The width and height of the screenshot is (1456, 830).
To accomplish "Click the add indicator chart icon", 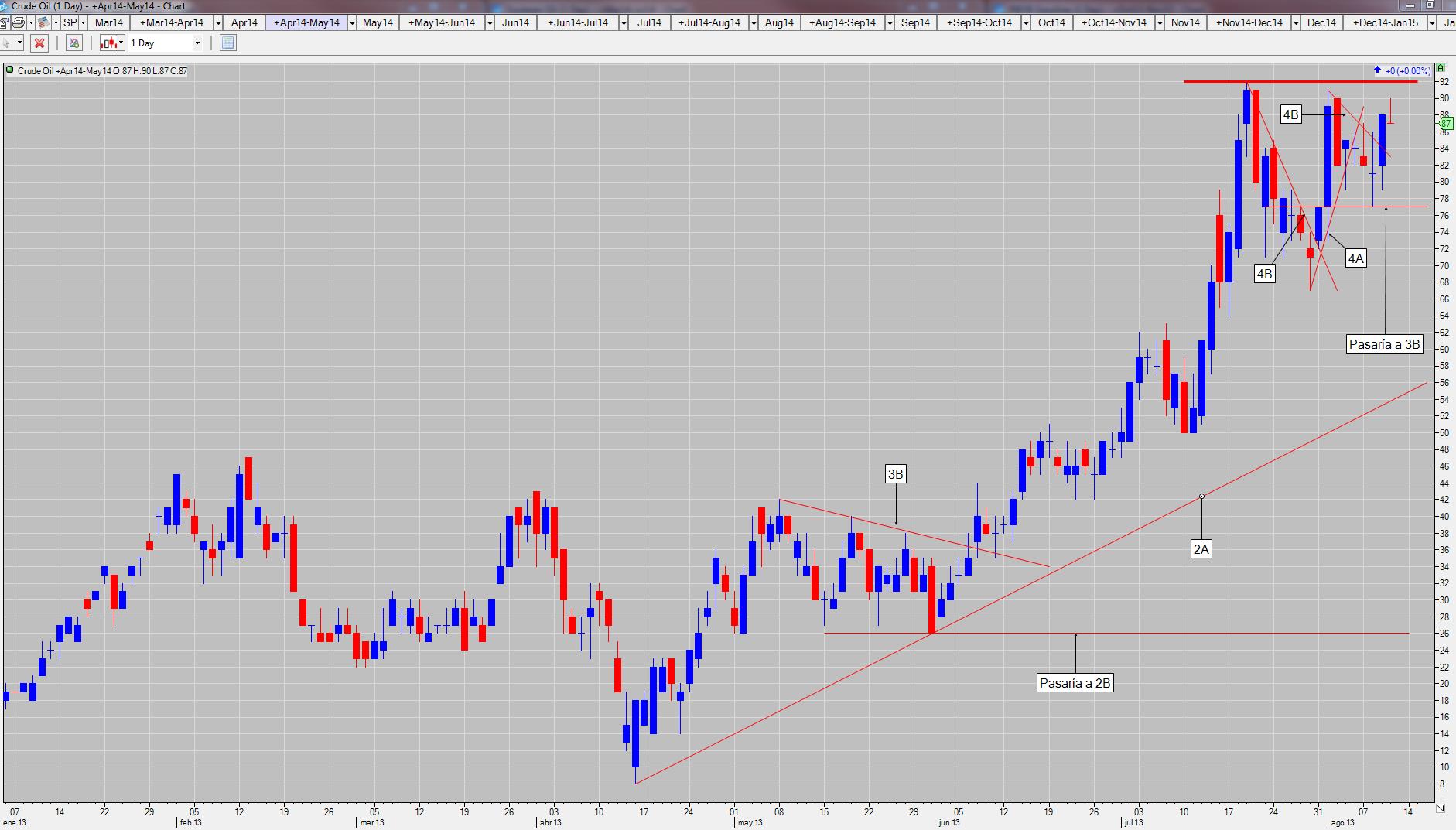I will pyautogui.click(x=73, y=43).
